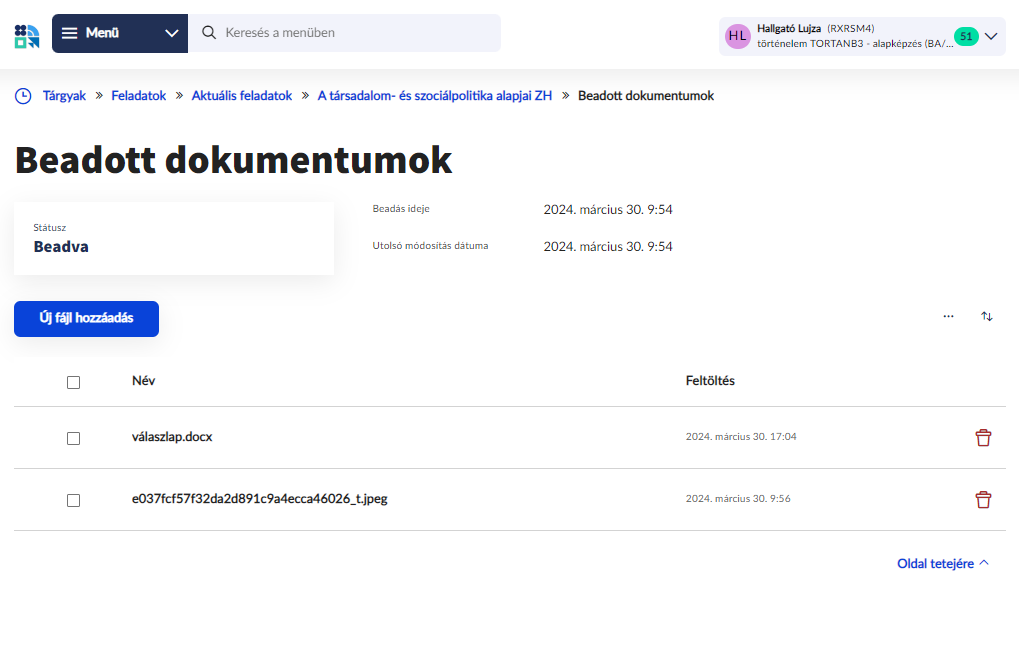Click the Neptun logo icon

(x=27, y=34)
